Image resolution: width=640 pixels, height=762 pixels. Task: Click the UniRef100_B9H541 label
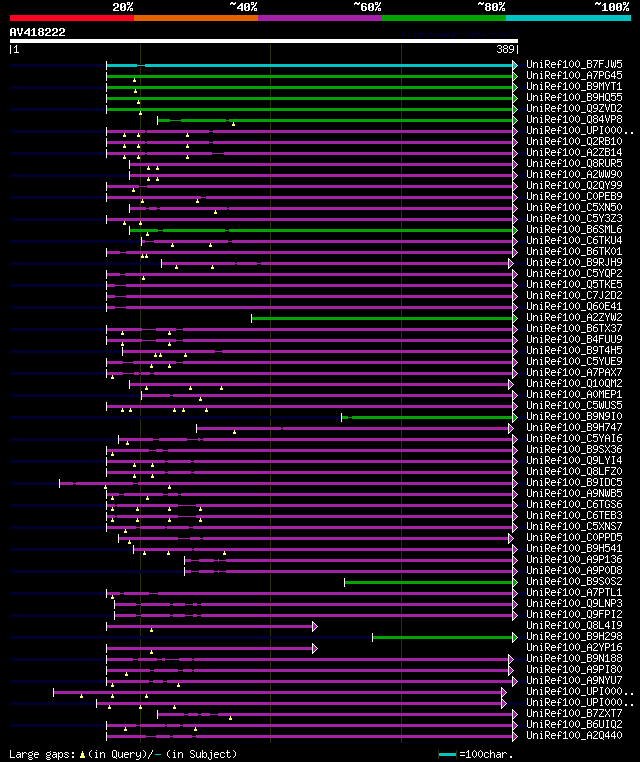coord(574,548)
